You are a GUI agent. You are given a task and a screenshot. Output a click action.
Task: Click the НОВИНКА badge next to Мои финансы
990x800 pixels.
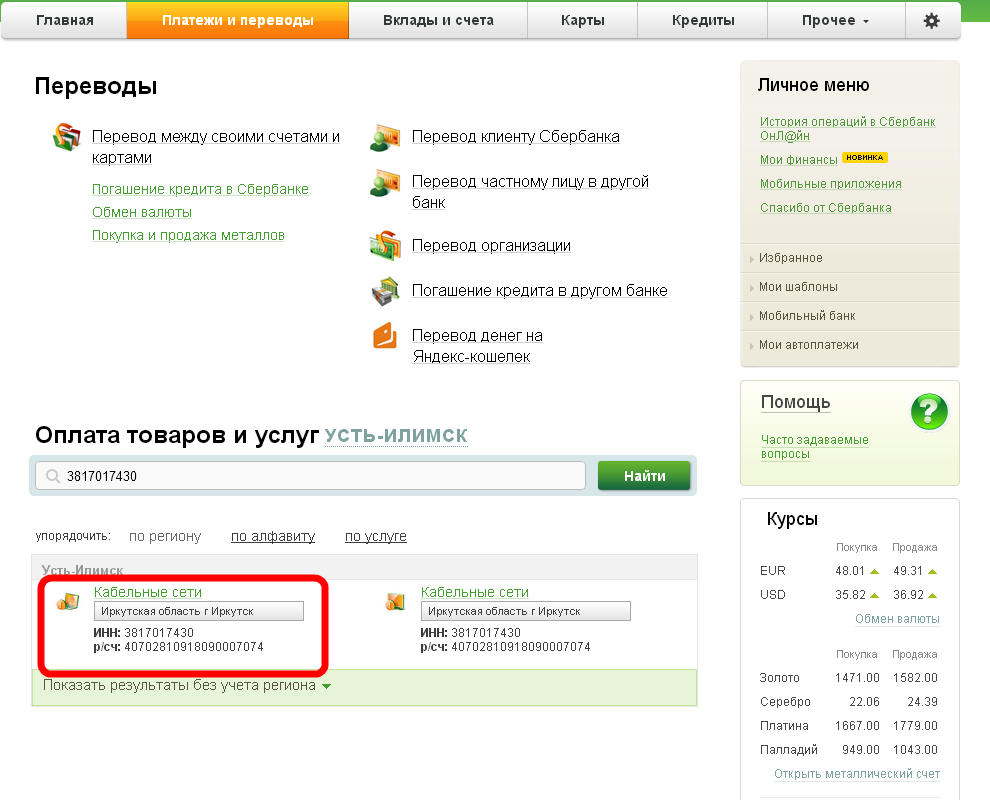click(x=864, y=157)
